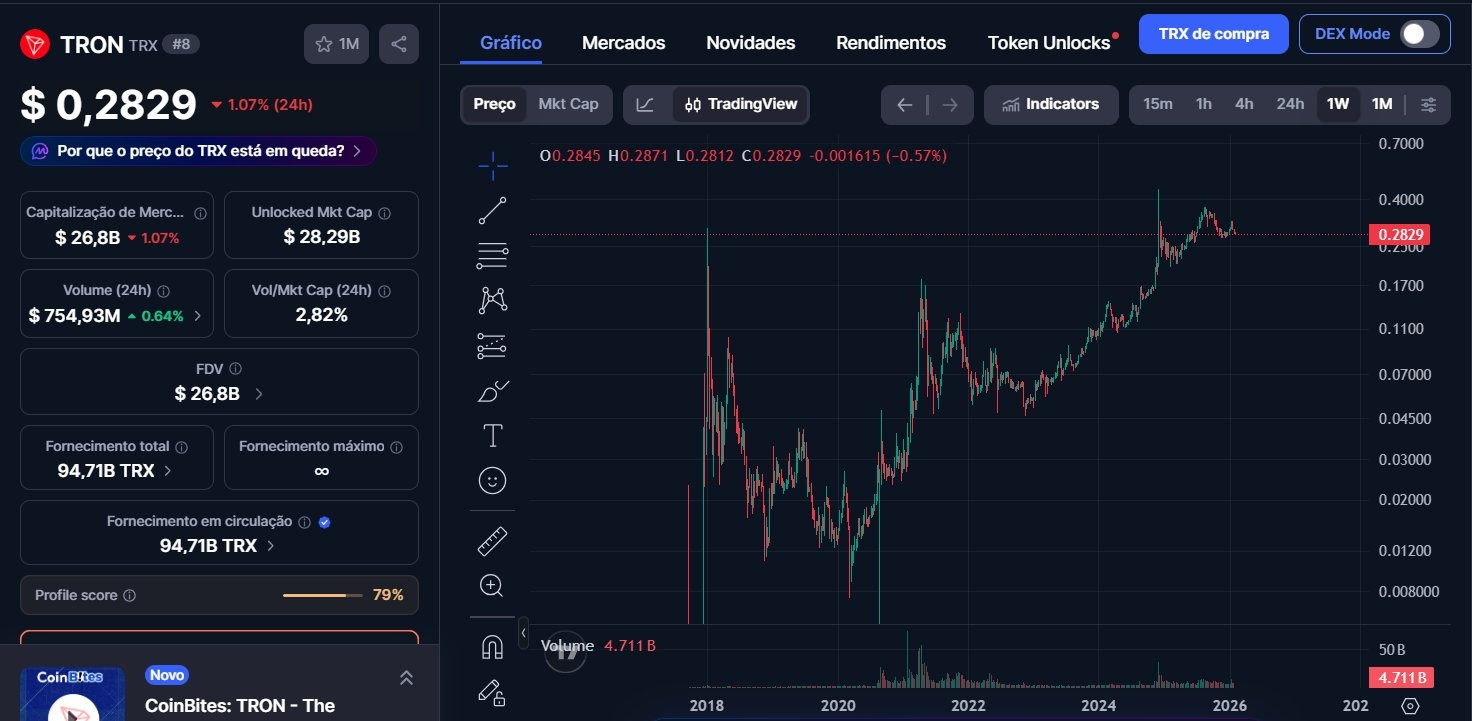Select the brush drawing tool
Screen dimensions: 1472x721
[x=492, y=391]
